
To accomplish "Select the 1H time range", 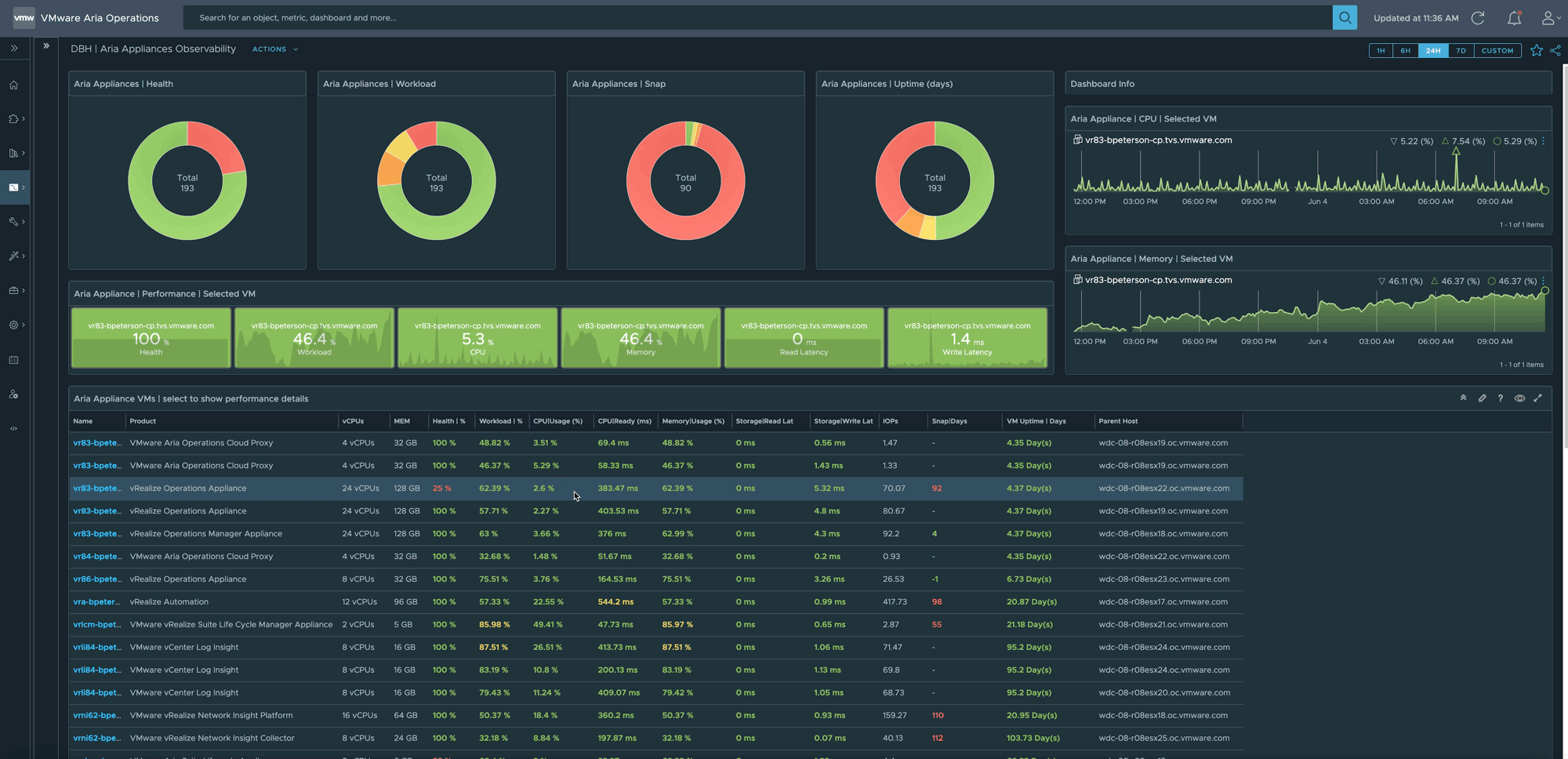I will coord(1381,50).
